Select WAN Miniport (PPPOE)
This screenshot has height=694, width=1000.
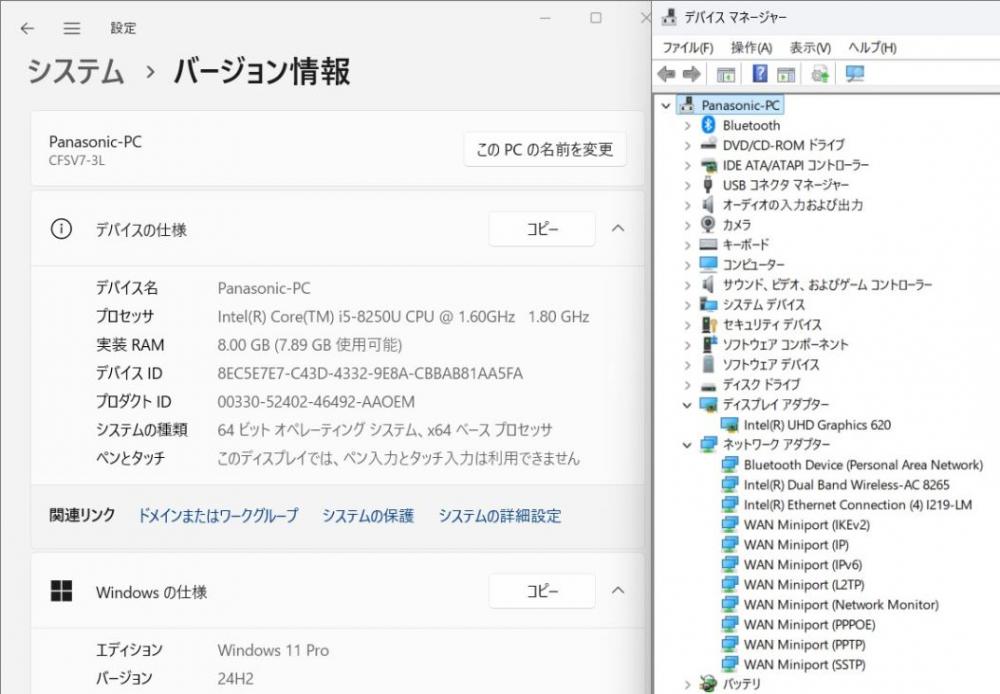[x=809, y=624]
